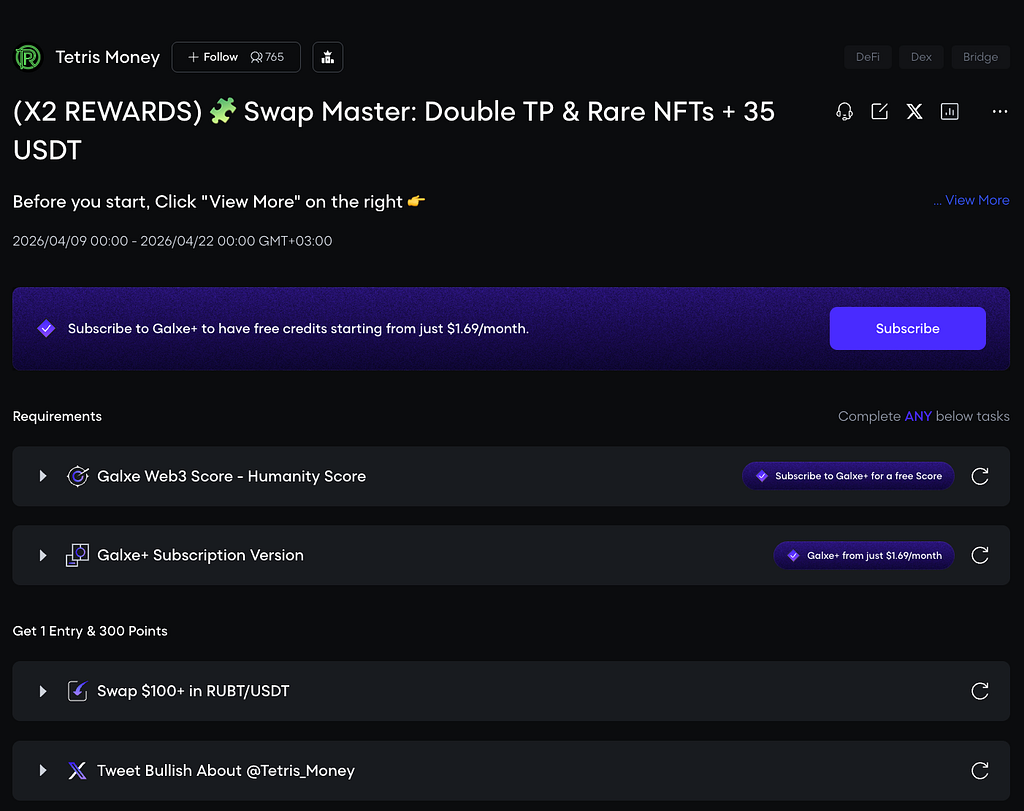Click the X logo beside Tweet Bullish
1024x811 pixels.
point(77,771)
